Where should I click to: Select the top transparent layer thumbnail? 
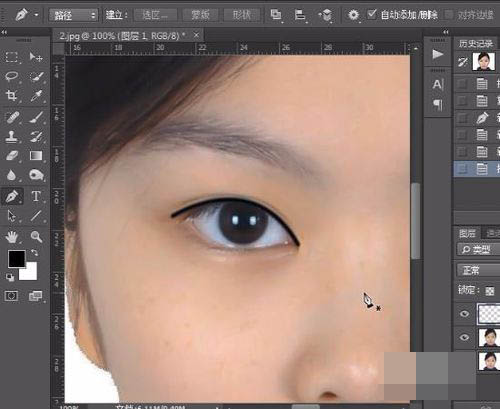(x=489, y=314)
